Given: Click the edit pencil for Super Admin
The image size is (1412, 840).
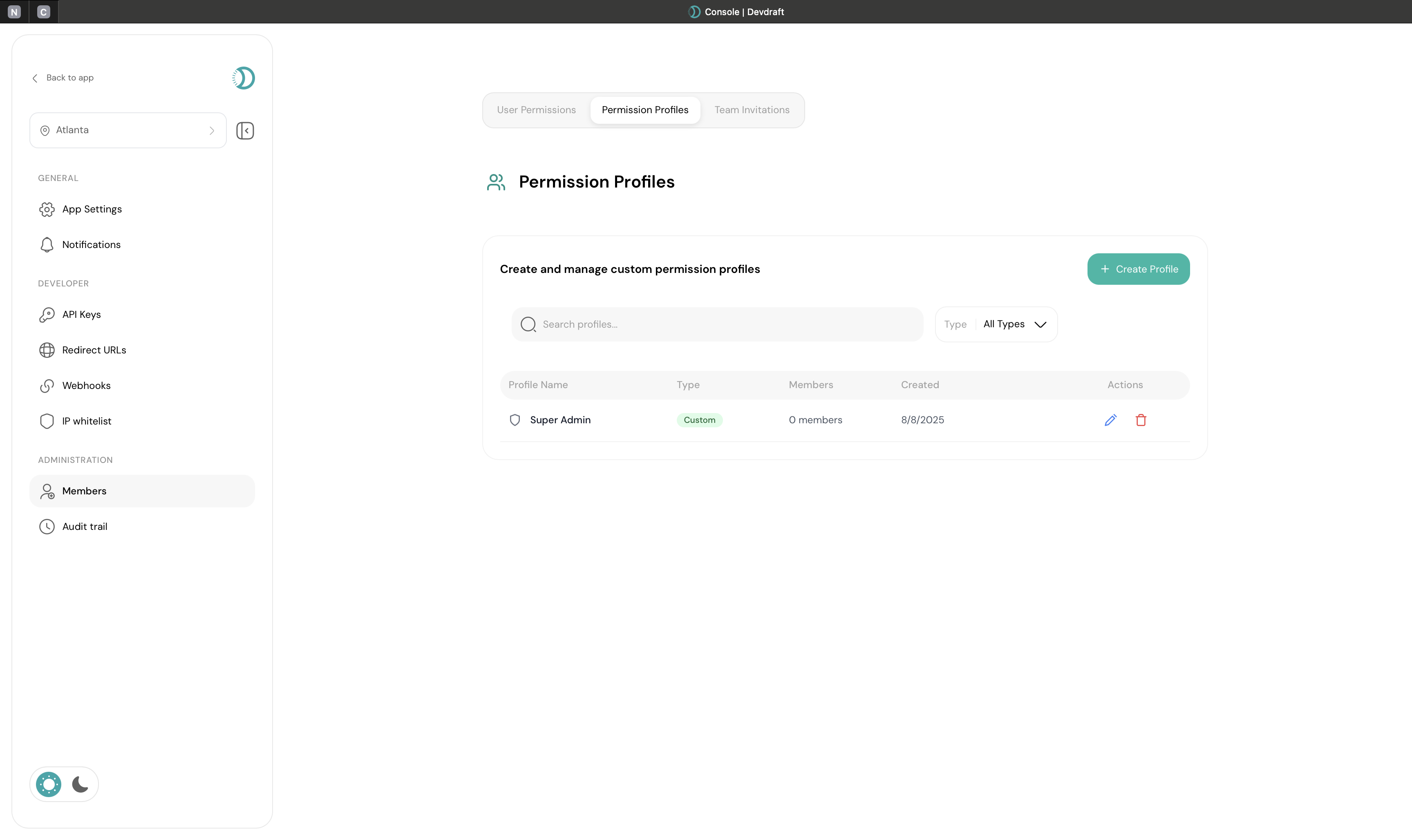Looking at the screenshot, I should tap(1110, 420).
